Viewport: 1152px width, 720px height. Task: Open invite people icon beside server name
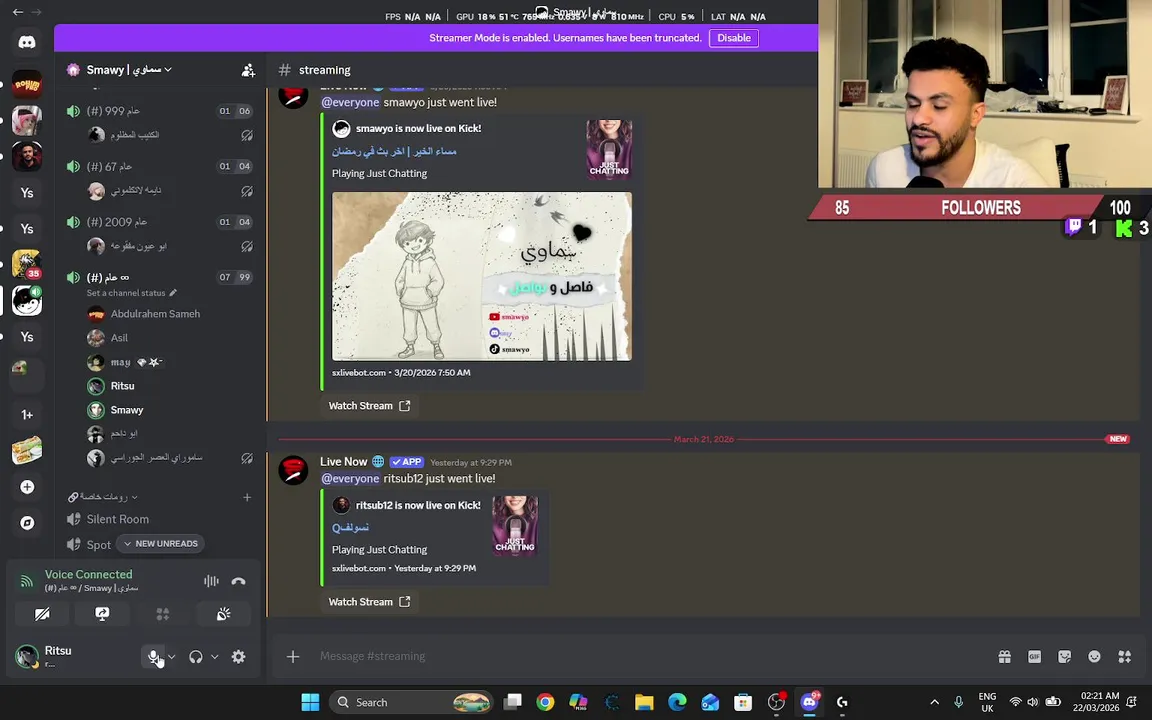pyautogui.click(x=248, y=70)
